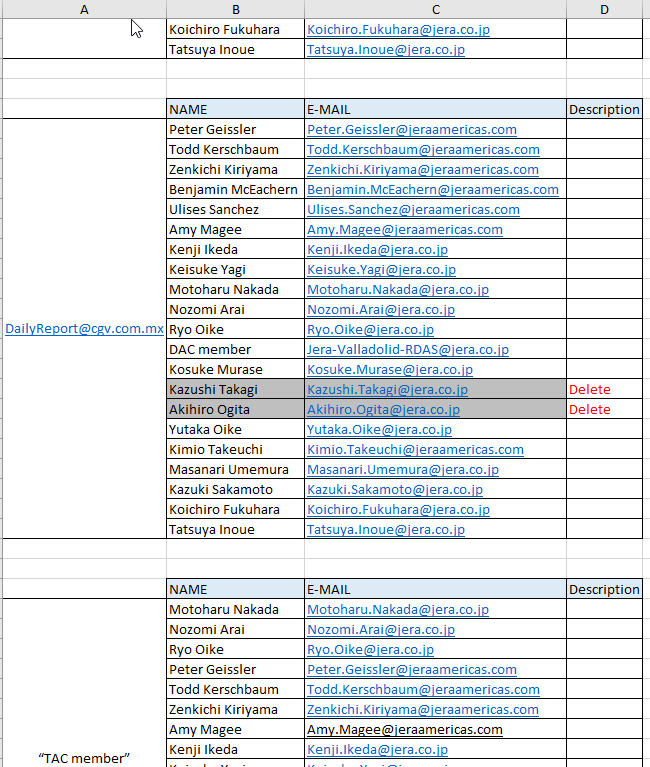
Task: Open Ulises.Sanchez@jeraamericas.com email link
Action: tap(413, 209)
